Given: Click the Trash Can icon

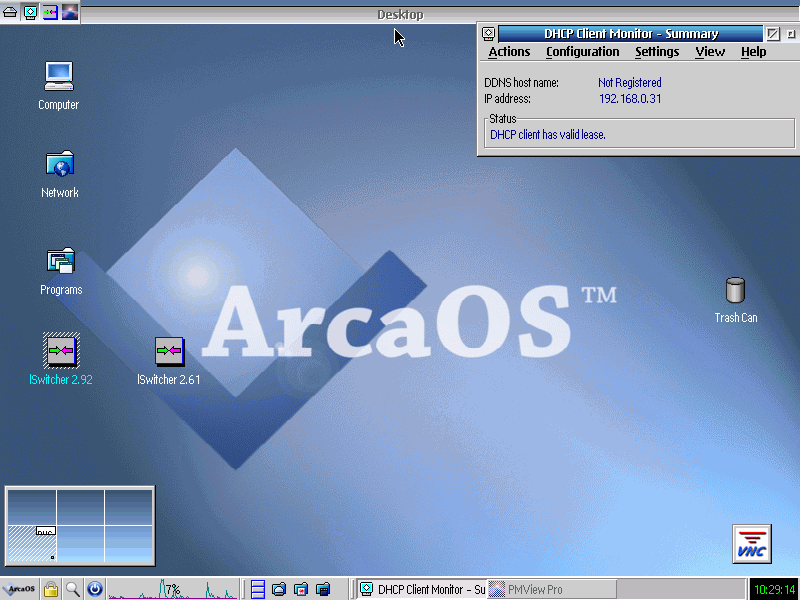Looking at the screenshot, I should point(735,290).
